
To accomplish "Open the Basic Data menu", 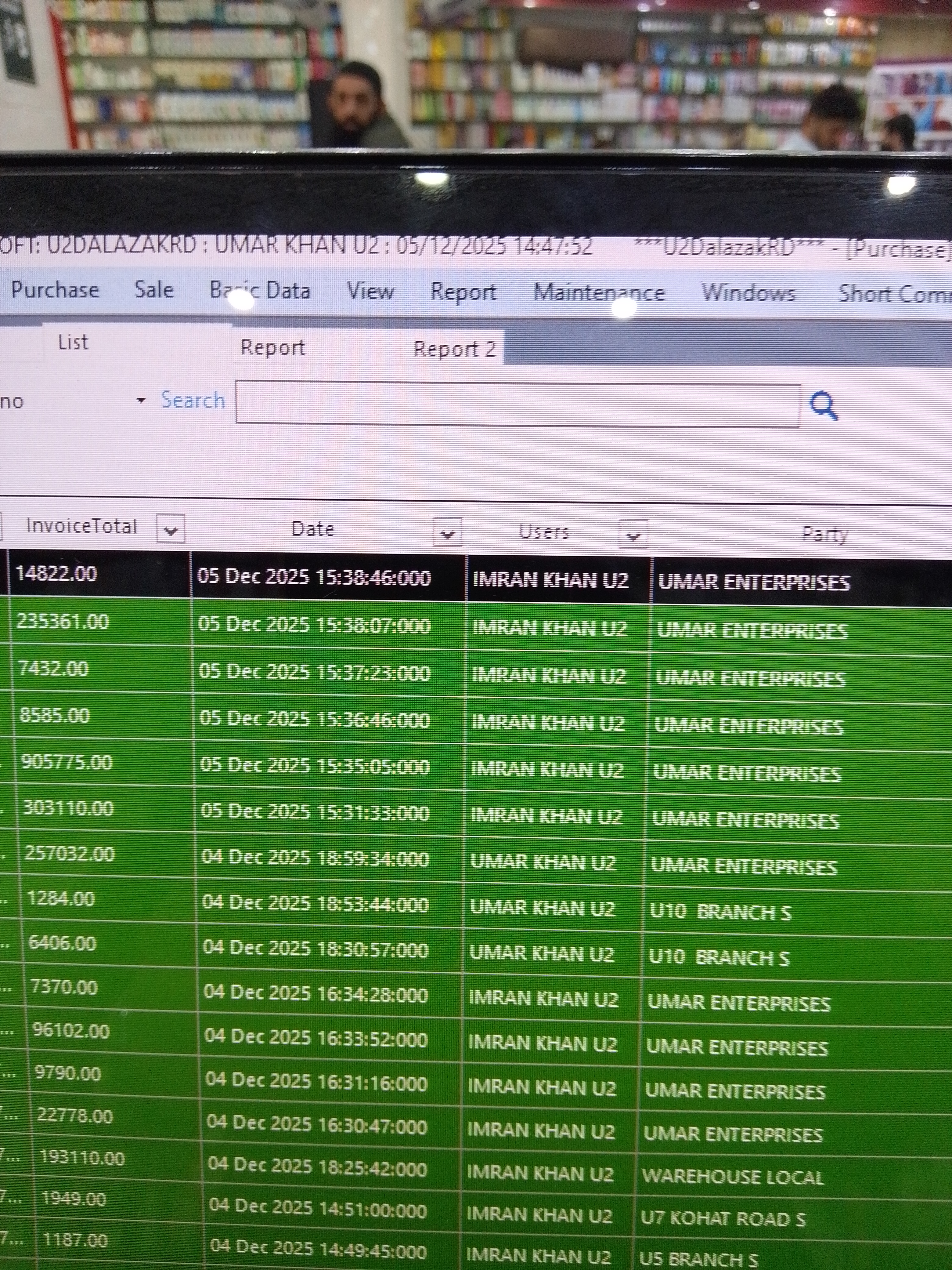I will pos(260,290).
